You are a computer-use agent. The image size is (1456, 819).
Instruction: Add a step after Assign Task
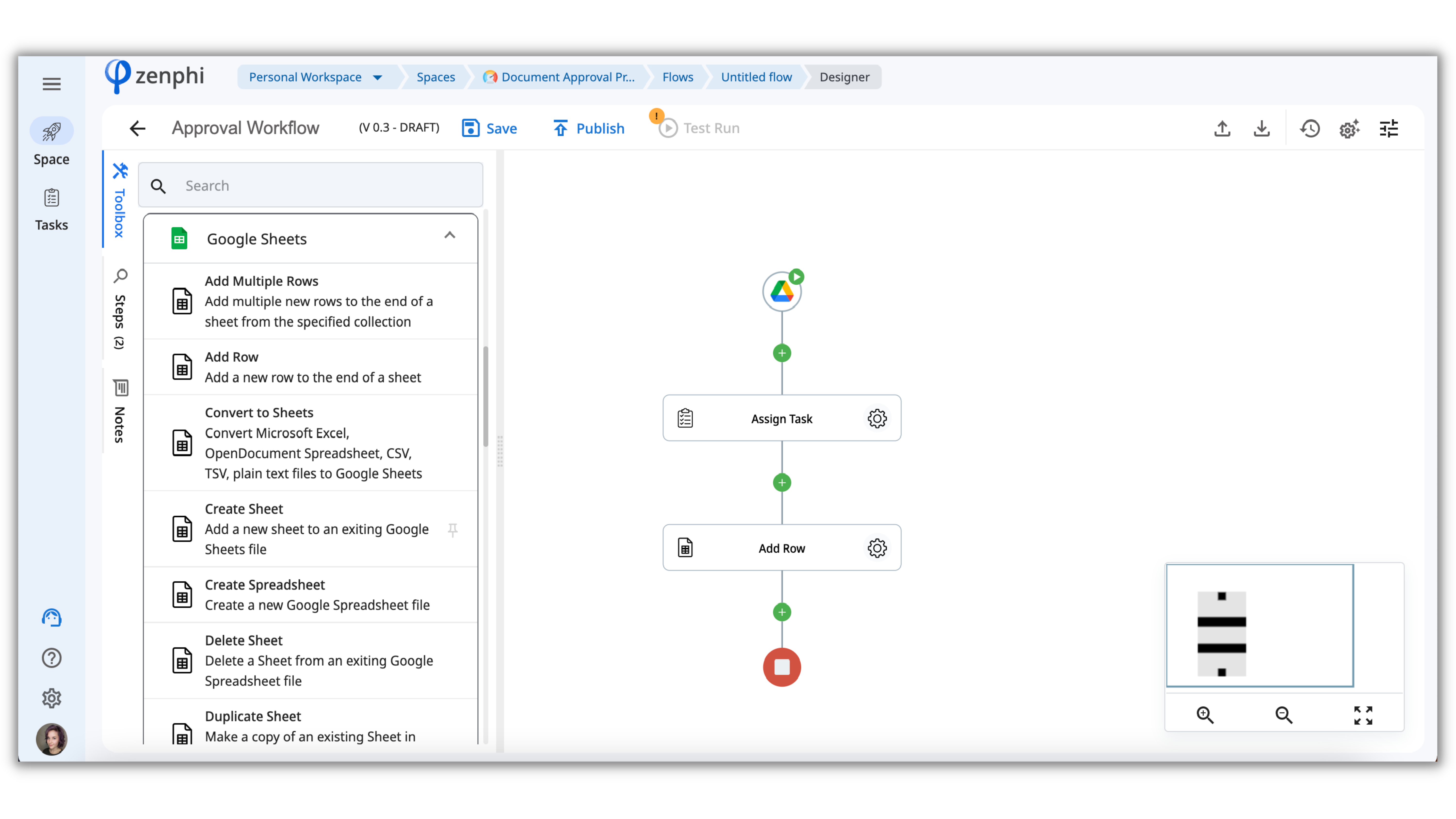coord(782,483)
